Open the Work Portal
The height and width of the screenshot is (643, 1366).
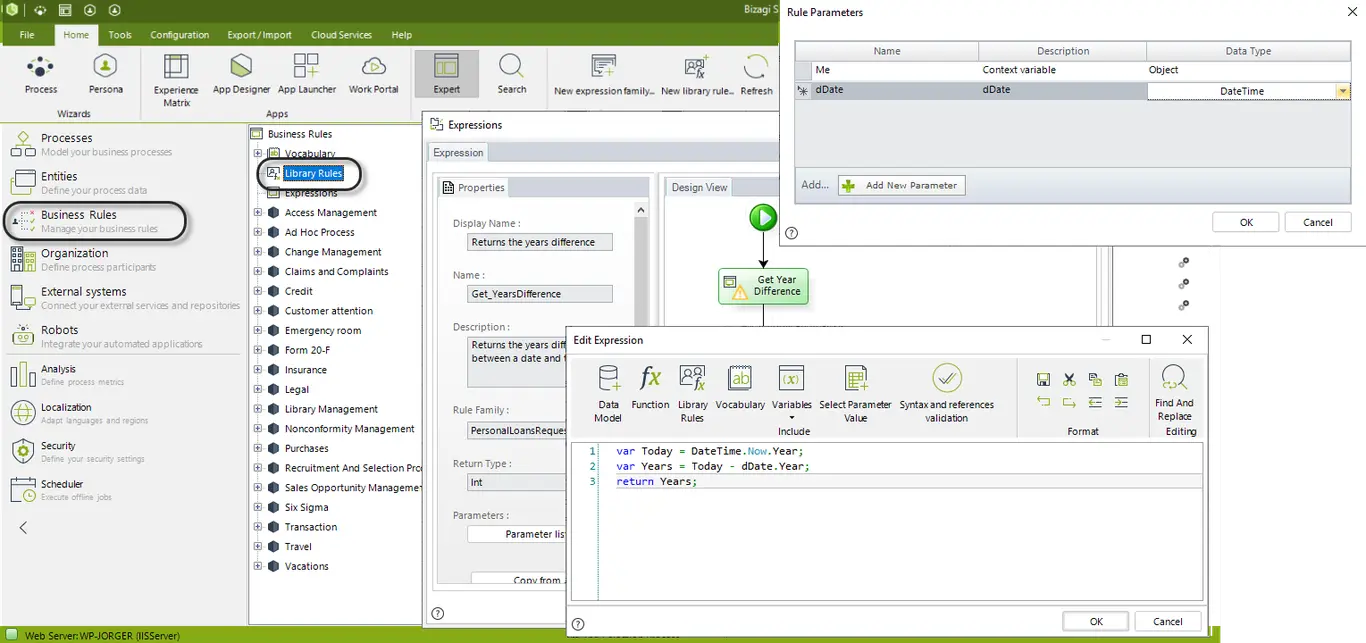(374, 75)
